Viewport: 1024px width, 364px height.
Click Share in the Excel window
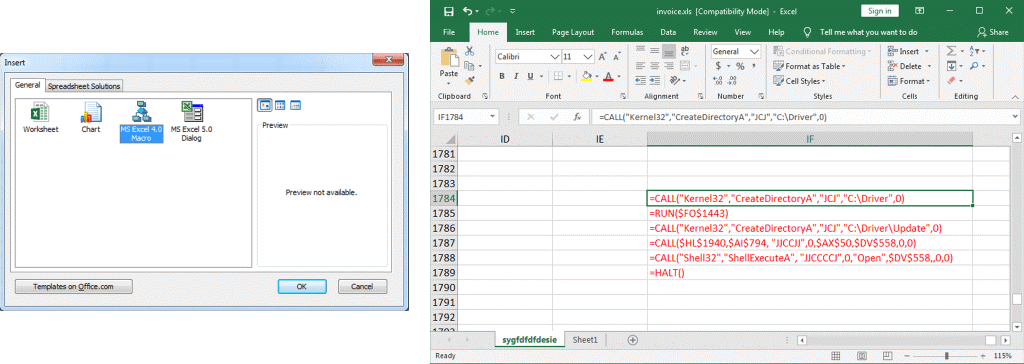click(993, 32)
